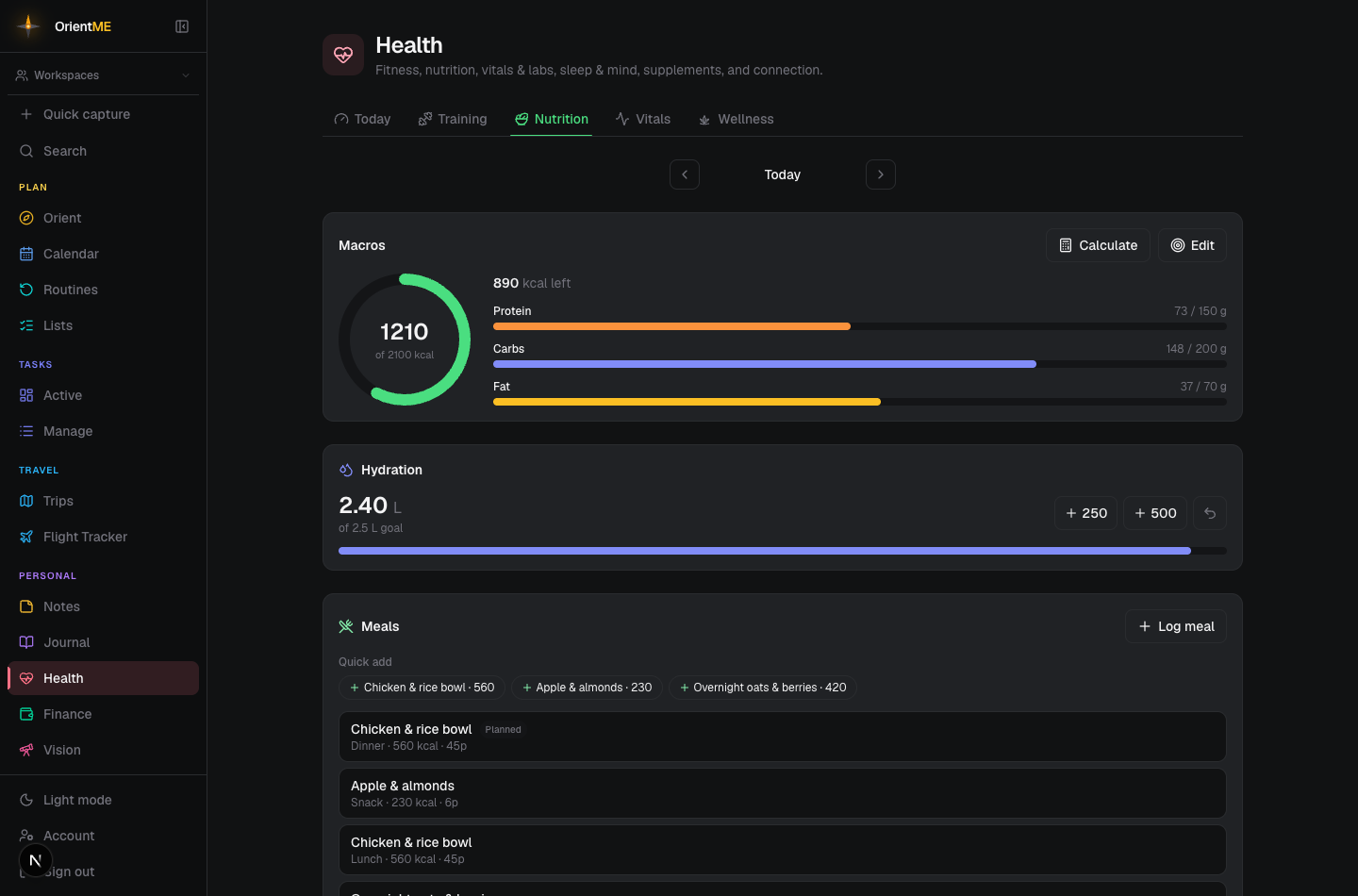This screenshot has width=1358, height=896.
Task: Collapse the sidebar with the panel icon
Action: pos(182,26)
